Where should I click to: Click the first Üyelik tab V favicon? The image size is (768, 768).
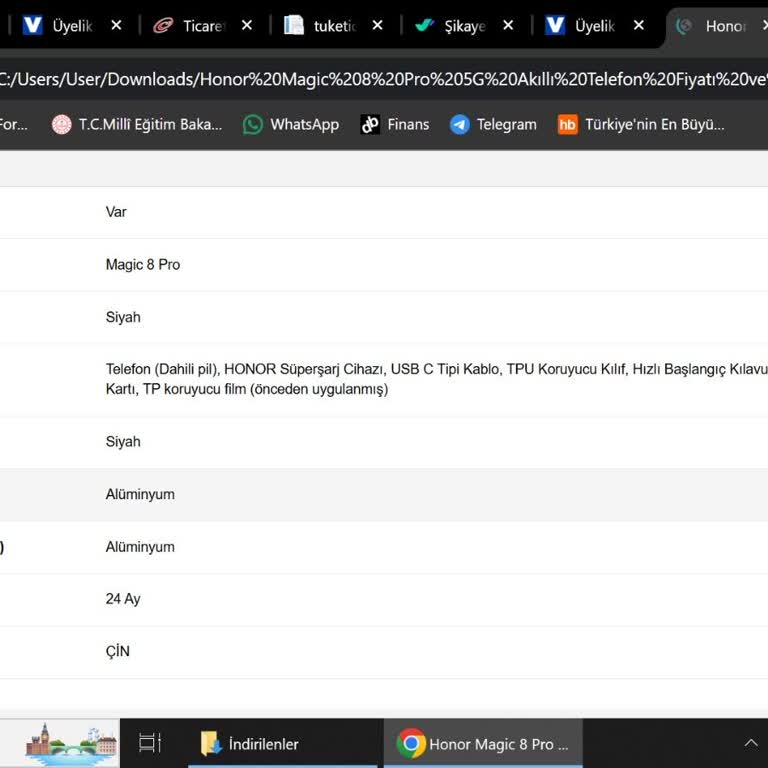click(x=33, y=25)
